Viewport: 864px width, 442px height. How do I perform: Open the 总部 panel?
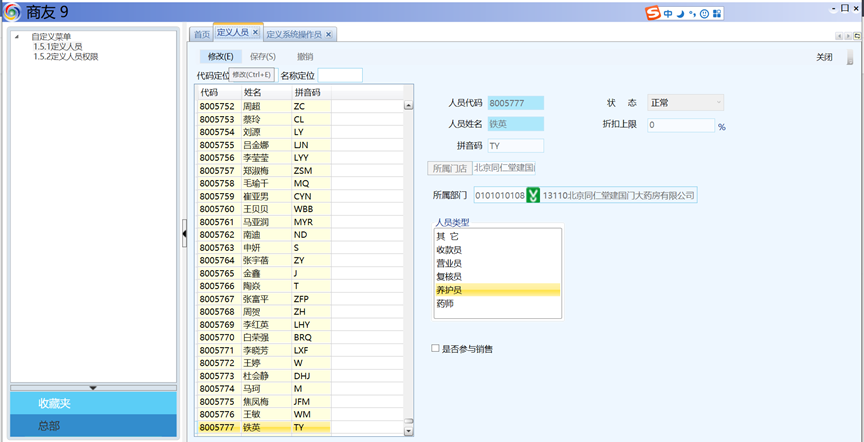click(93, 426)
